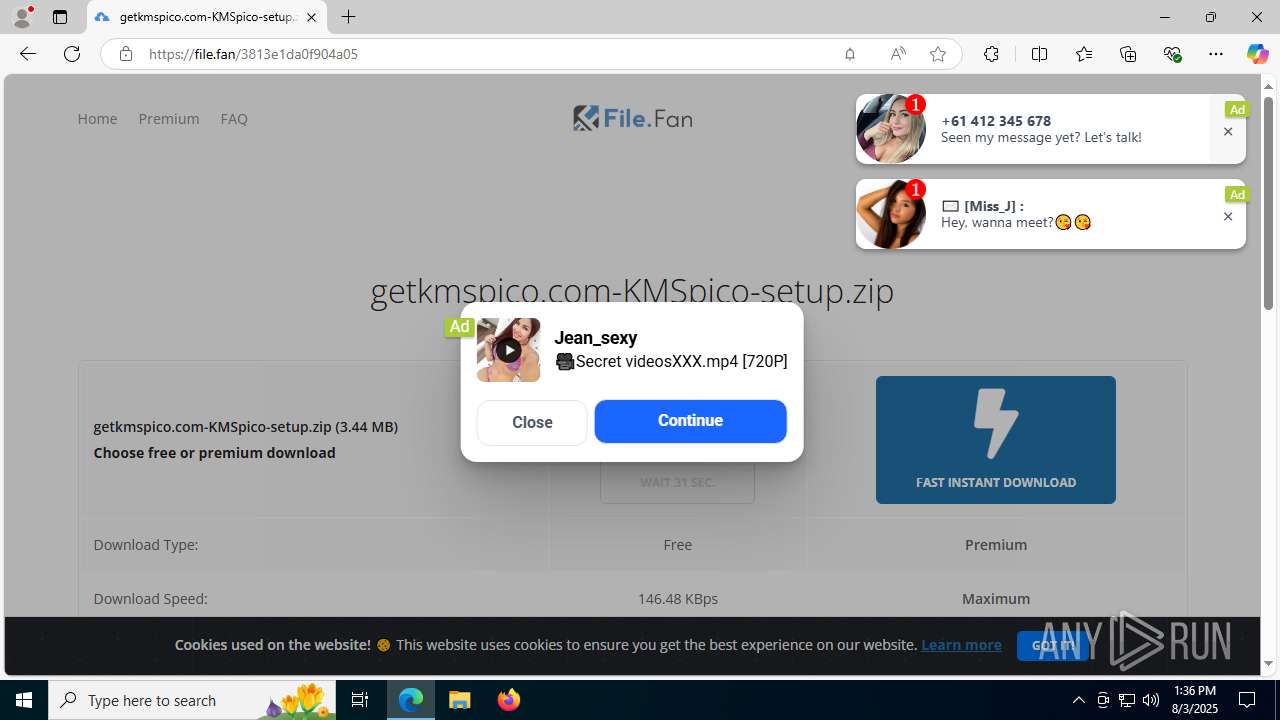Go to Home in site navigation
1280x720 pixels.
click(97, 118)
